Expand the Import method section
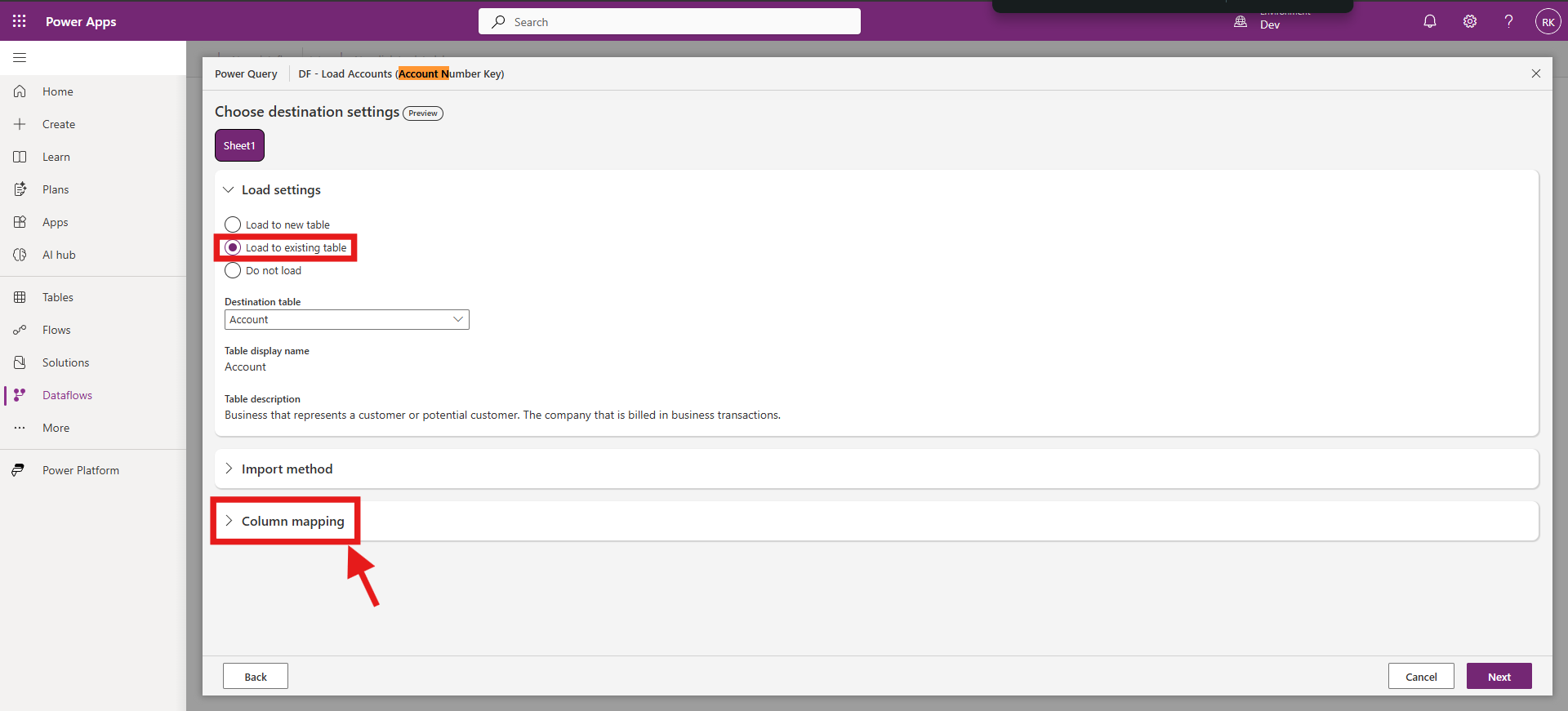This screenshot has width=1568, height=711. pyautogui.click(x=287, y=469)
